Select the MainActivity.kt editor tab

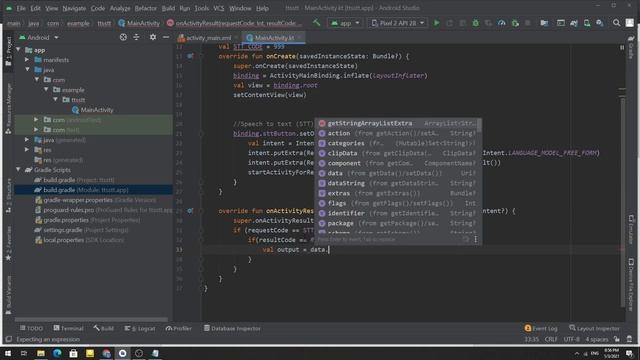[x=273, y=38]
